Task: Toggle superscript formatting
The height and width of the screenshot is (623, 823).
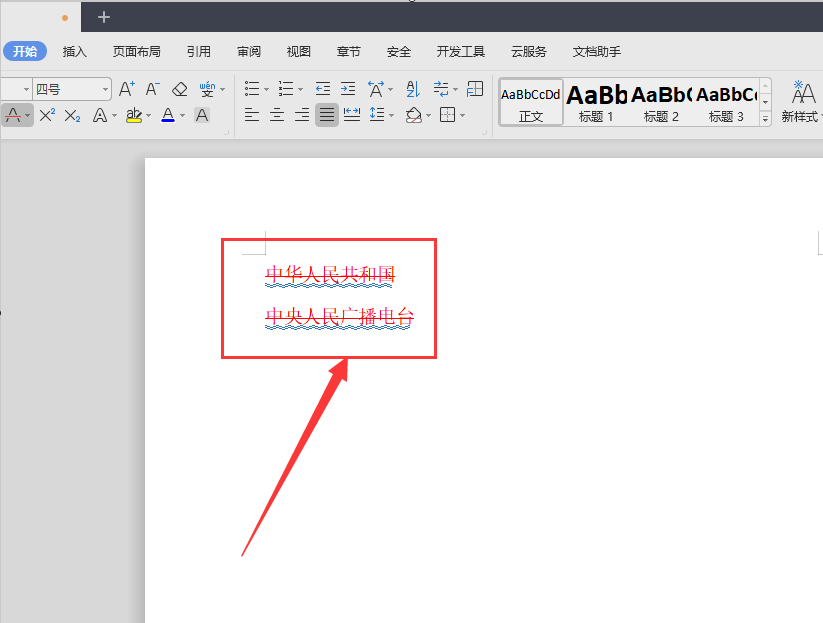Action: pyautogui.click(x=47, y=115)
